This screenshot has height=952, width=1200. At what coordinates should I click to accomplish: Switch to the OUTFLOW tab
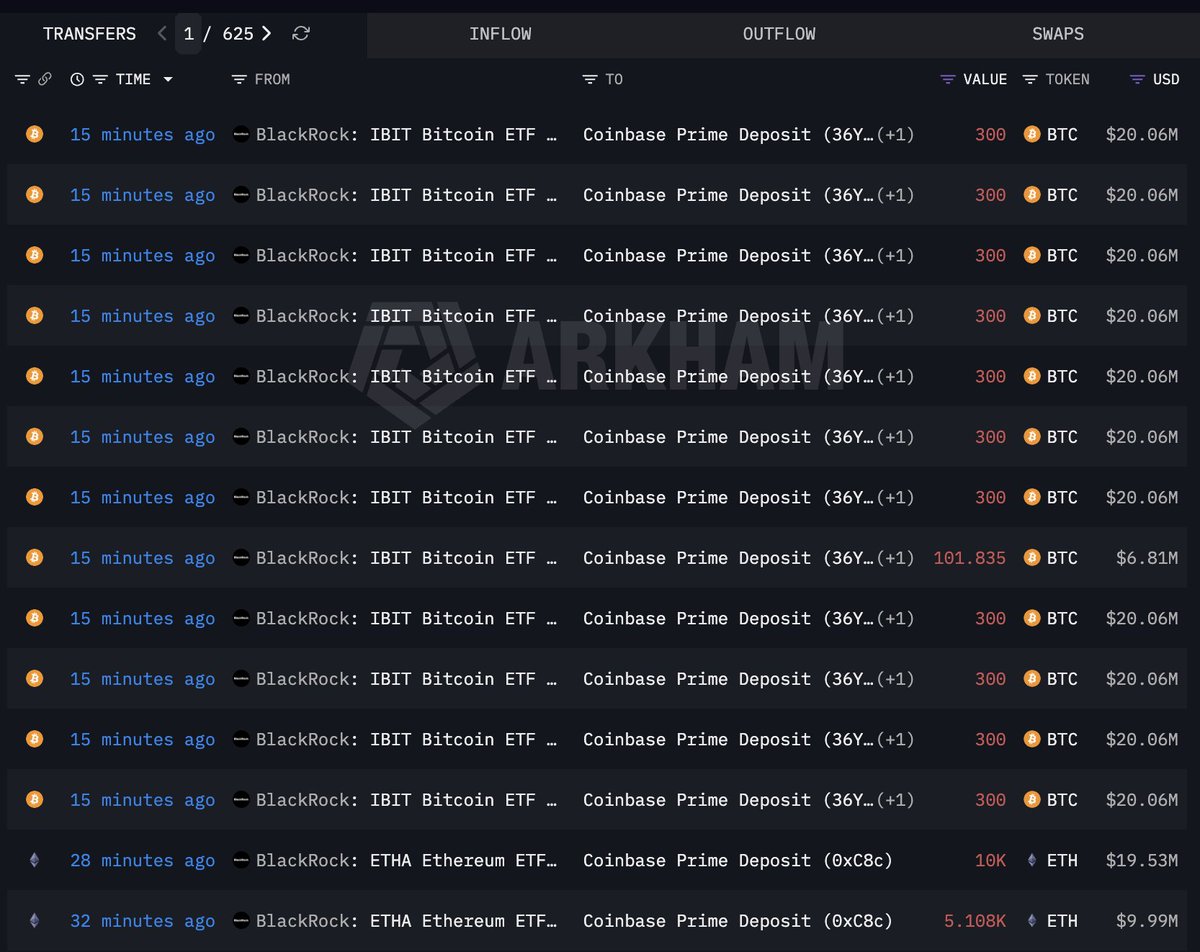click(779, 34)
